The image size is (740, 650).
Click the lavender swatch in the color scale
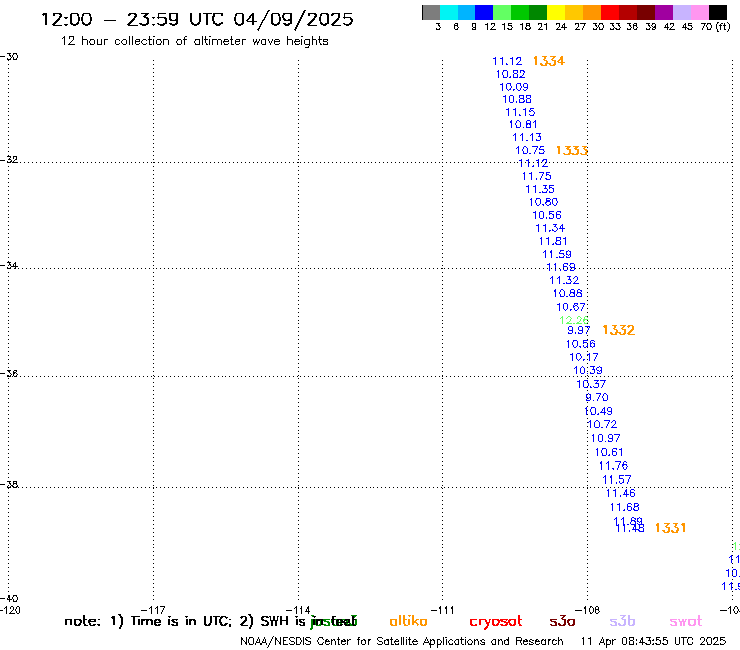click(682, 12)
